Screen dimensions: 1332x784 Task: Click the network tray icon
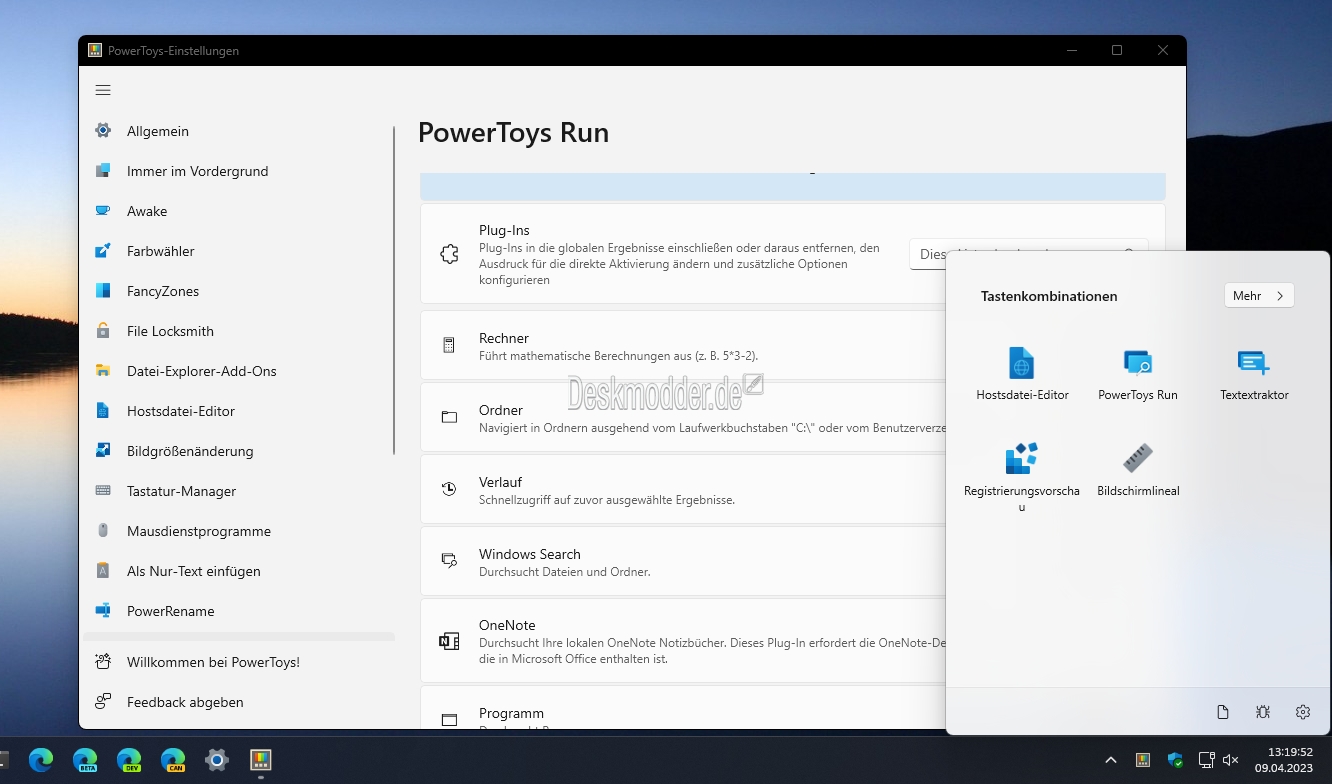pos(1207,760)
